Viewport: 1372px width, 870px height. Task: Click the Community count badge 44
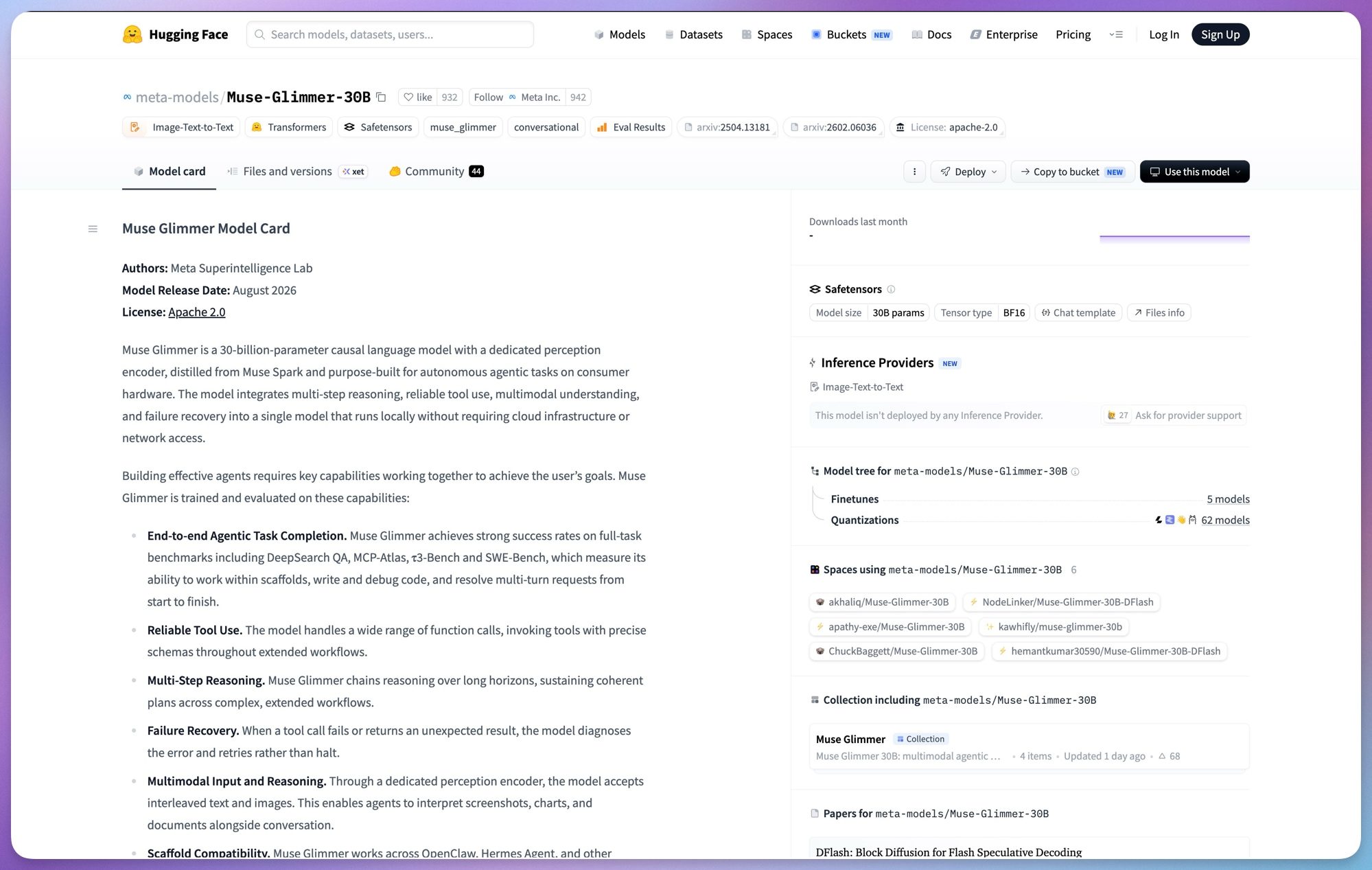(x=476, y=171)
